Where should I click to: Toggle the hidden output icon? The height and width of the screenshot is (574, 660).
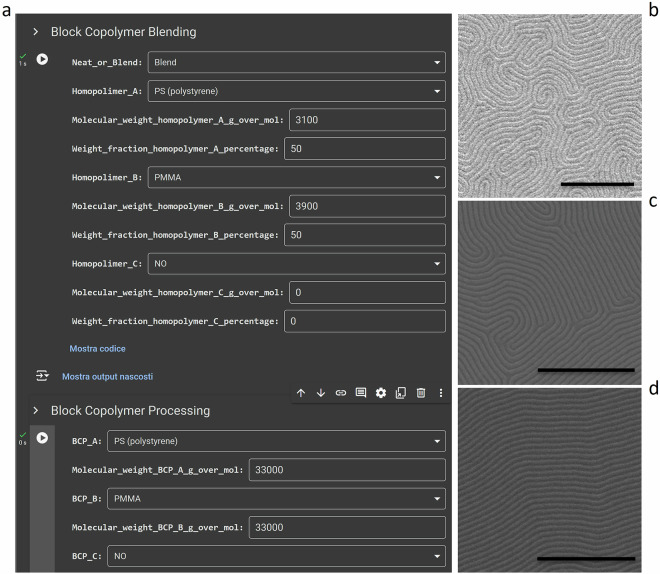(x=43, y=376)
